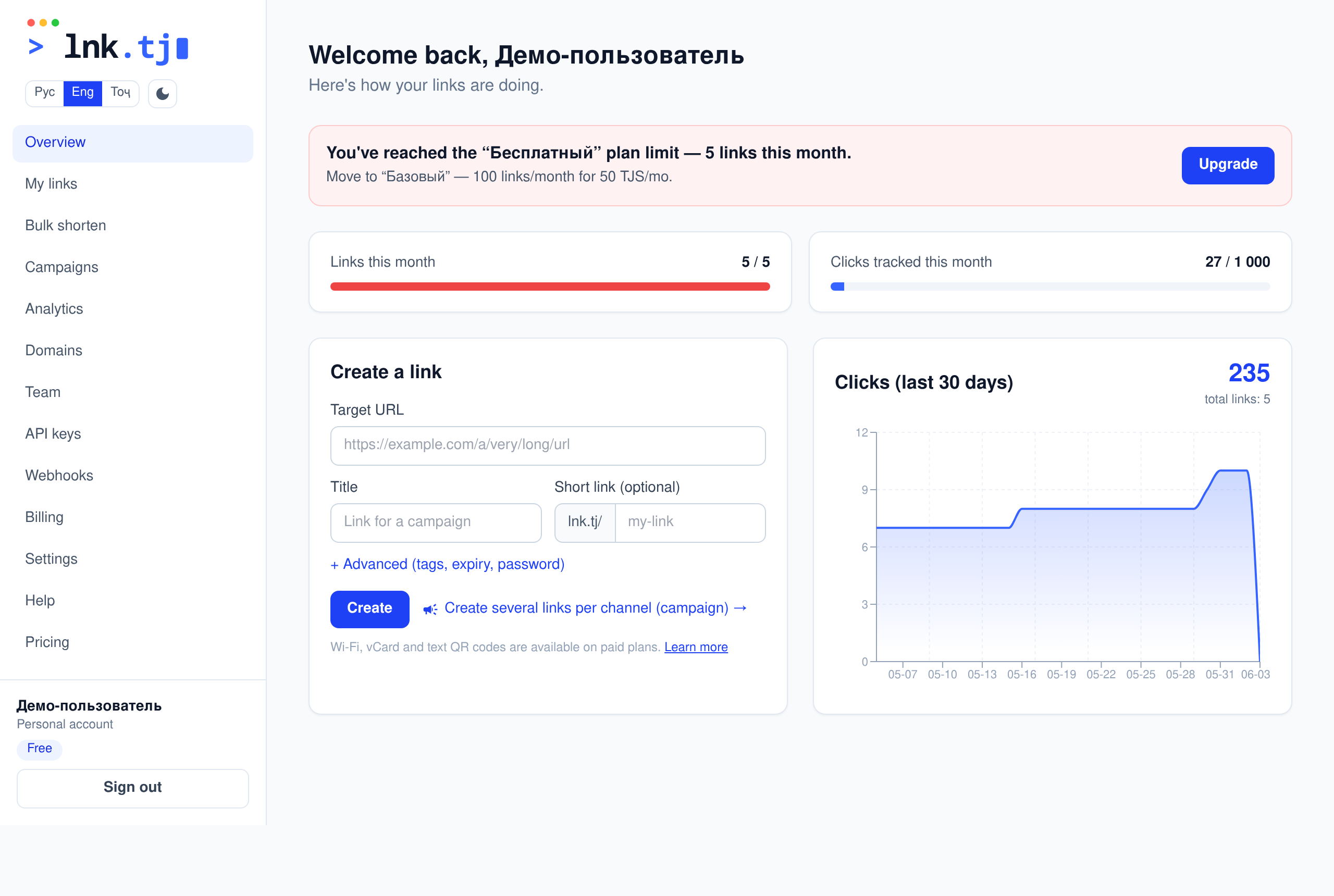Follow the Learn more link
The height and width of the screenshot is (896, 1334).
click(696, 648)
